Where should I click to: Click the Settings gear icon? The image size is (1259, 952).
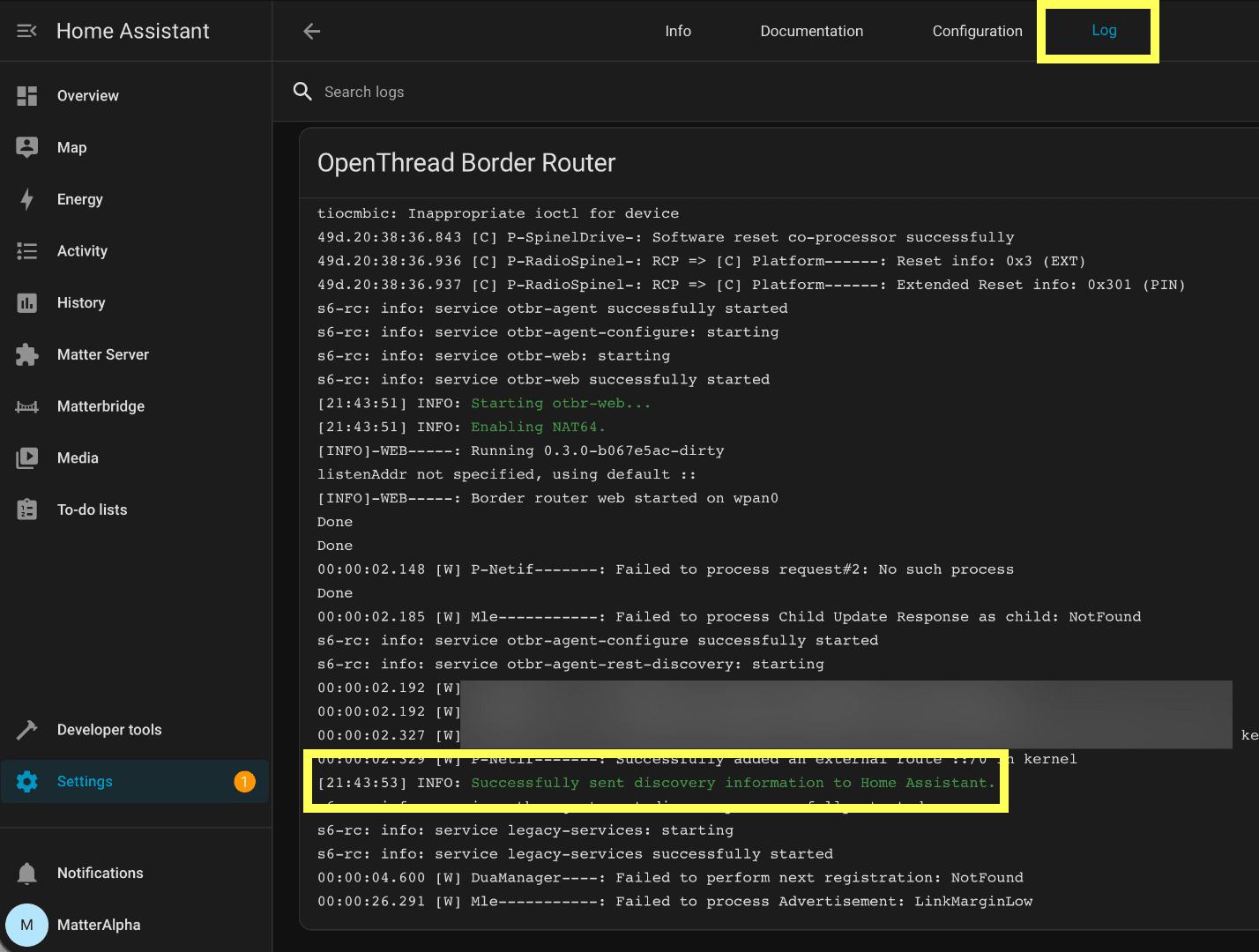[26, 782]
